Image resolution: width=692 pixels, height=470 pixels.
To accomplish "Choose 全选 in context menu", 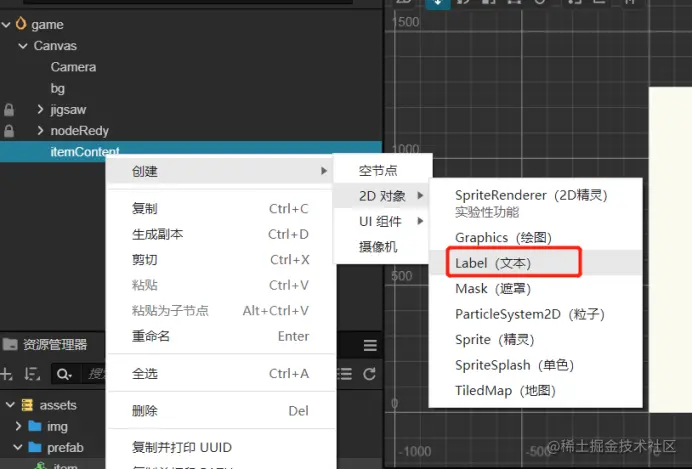I will click(219, 374).
